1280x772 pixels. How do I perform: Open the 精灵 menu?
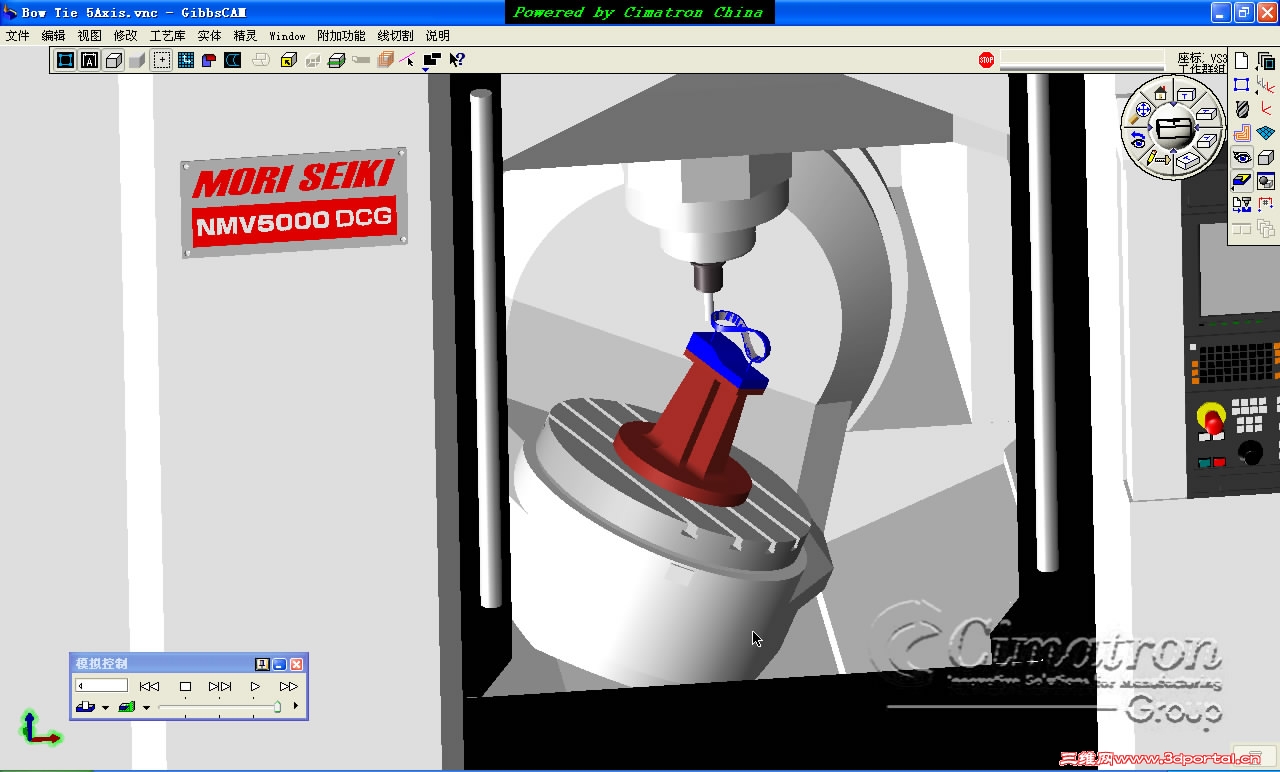(246, 36)
